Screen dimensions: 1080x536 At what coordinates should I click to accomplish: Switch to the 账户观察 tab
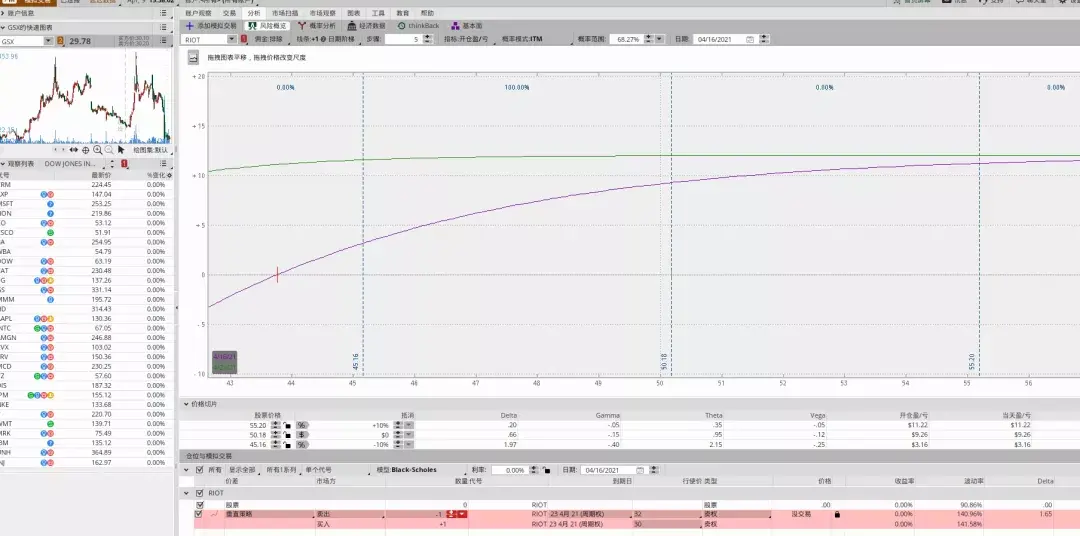tap(199, 13)
